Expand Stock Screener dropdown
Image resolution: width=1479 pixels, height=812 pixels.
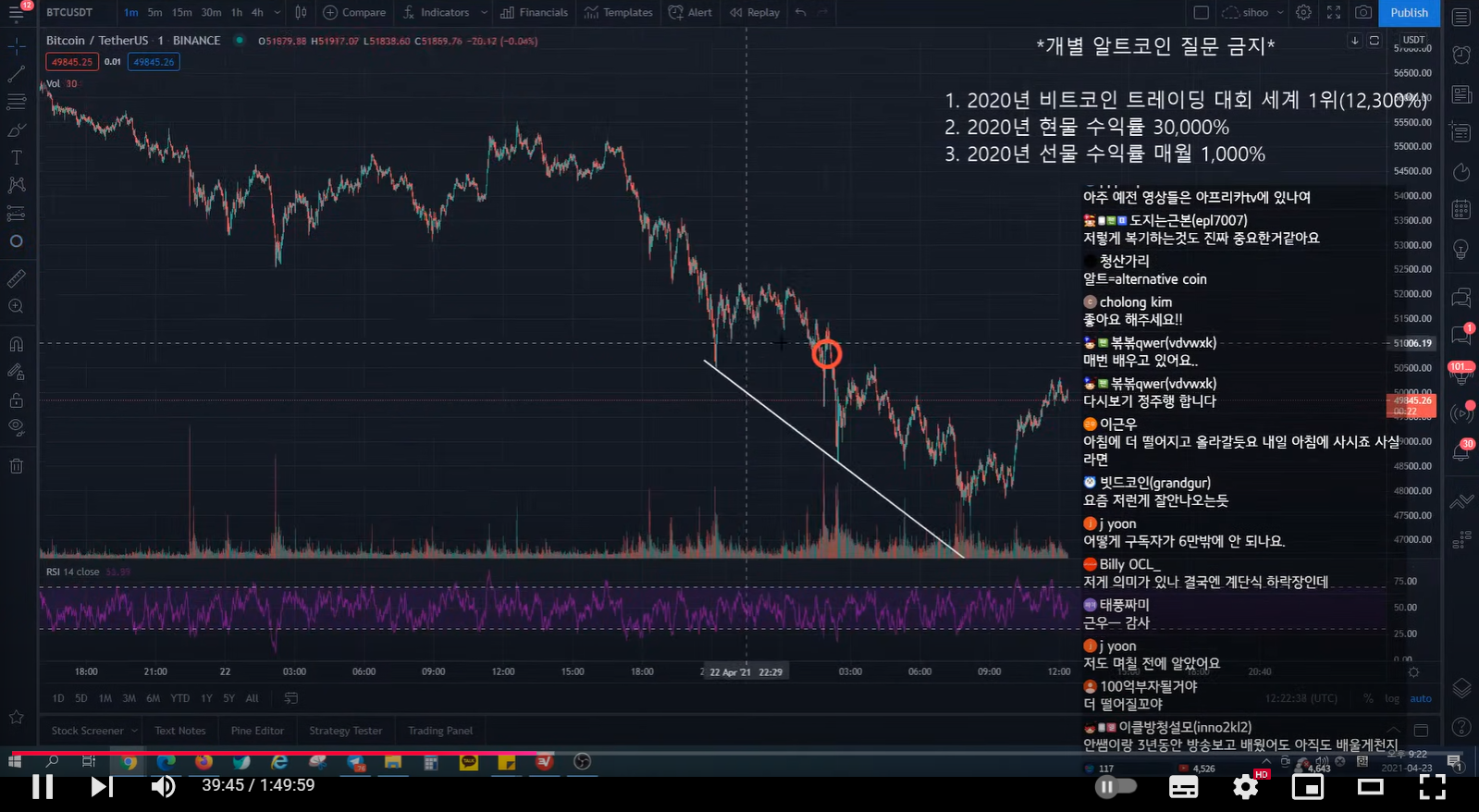tap(134, 731)
